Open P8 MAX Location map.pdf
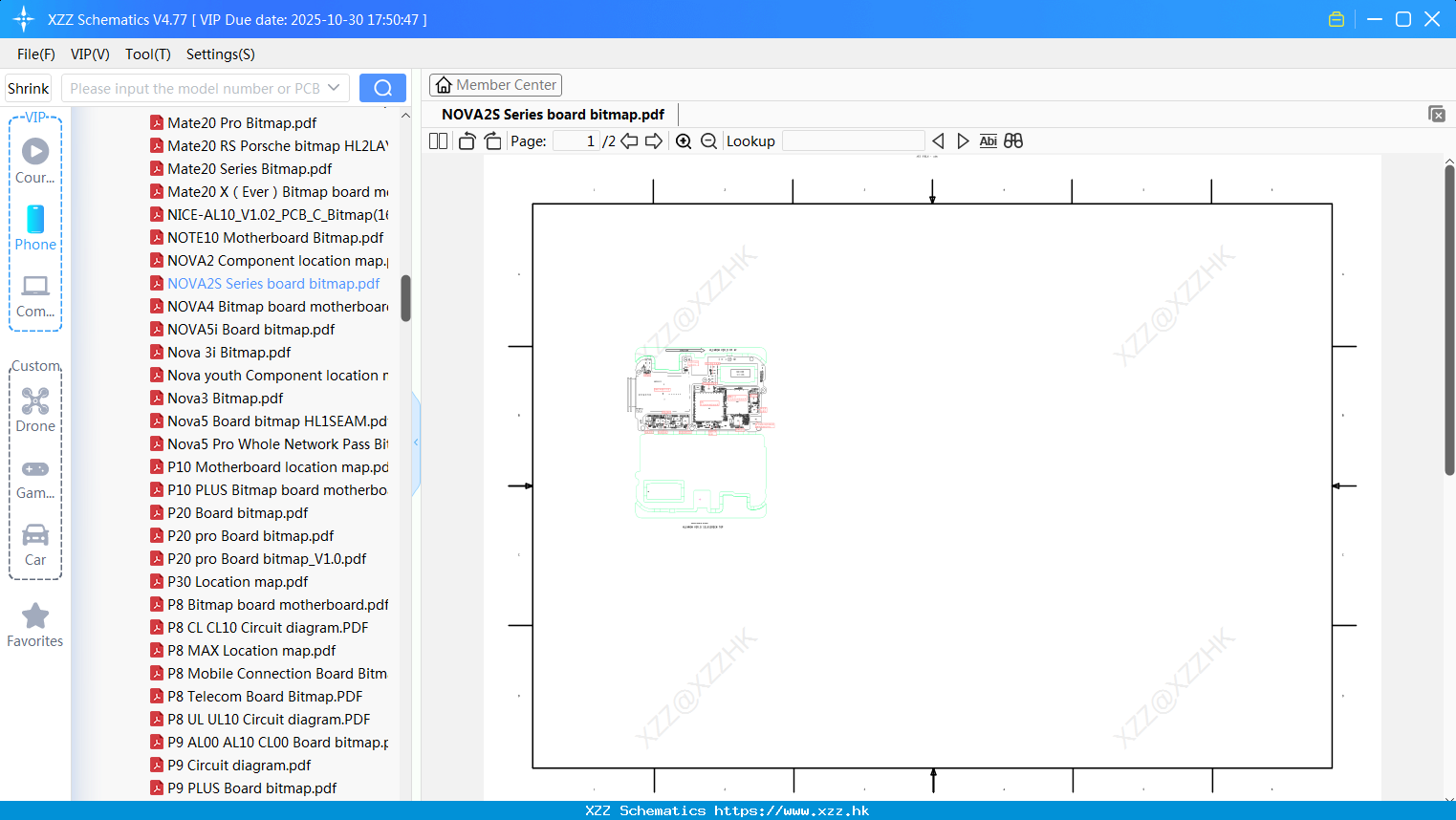Viewport: 1456px width, 820px height. pyautogui.click(x=251, y=650)
